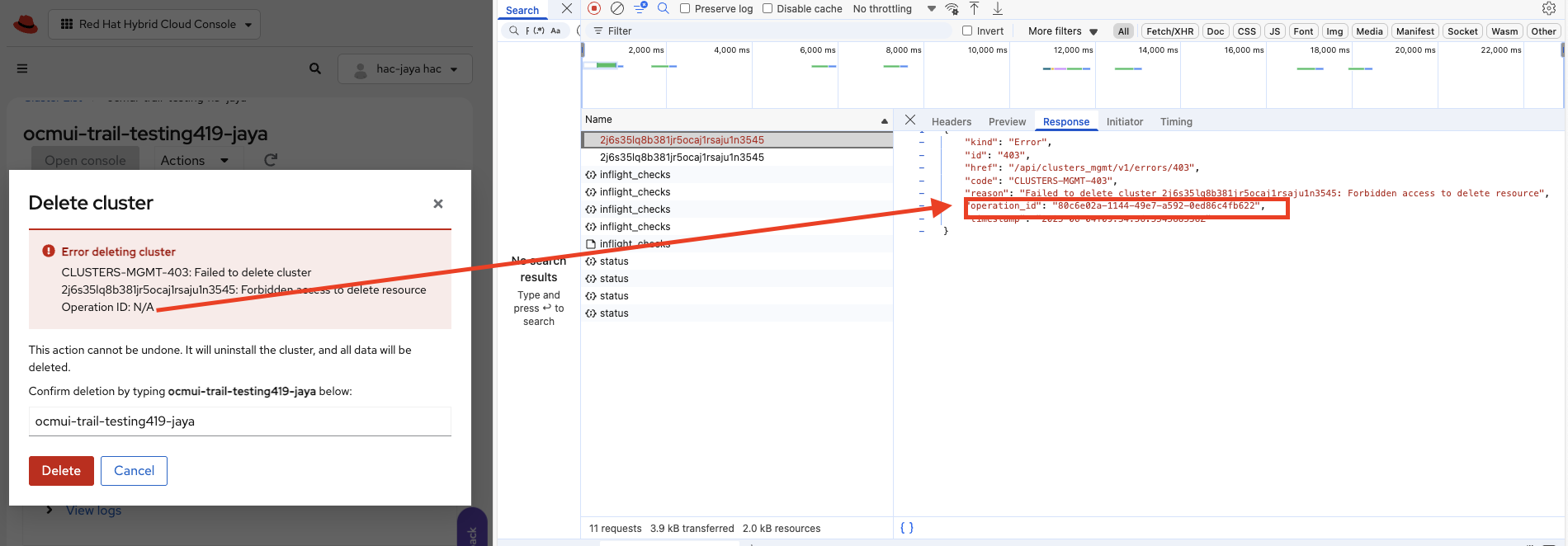
Task: Filter requests by Manifest type
Action: [x=1415, y=31]
